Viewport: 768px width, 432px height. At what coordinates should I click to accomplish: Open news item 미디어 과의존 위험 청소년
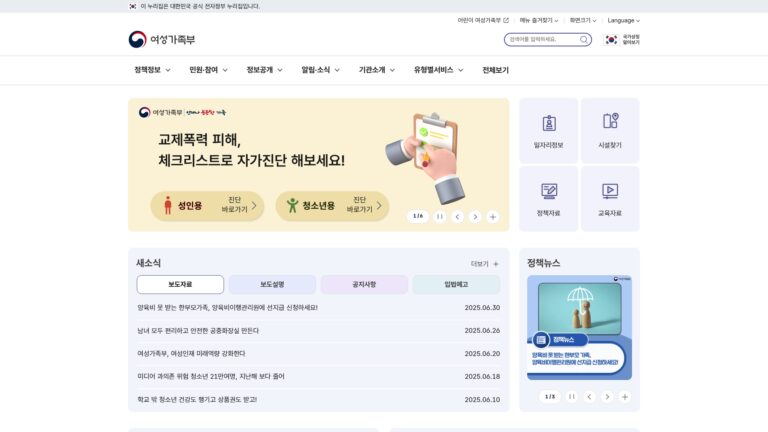(x=211, y=376)
